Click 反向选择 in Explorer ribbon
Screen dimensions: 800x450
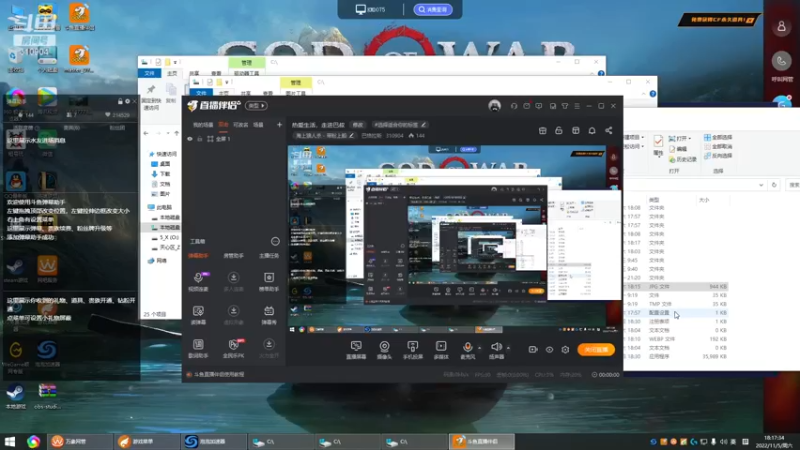tap(718, 156)
